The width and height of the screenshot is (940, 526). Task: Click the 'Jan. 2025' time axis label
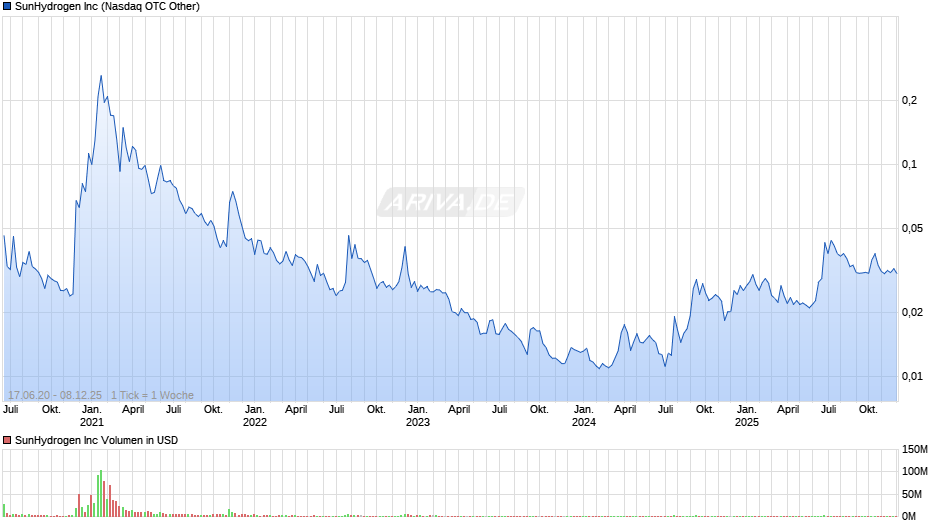click(x=746, y=416)
